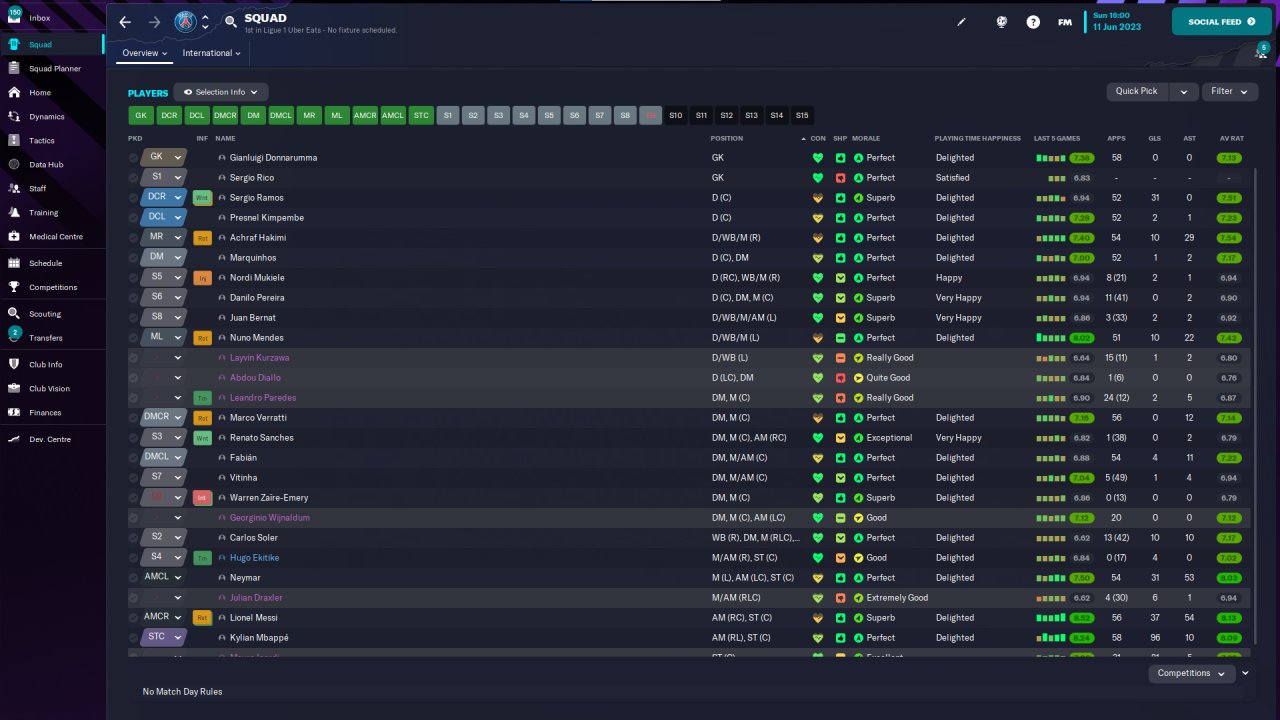Toggle the pick circle for Vitinha
This screenshot has width=1280, height=720.
pyautogui.click(x=133, y=478)
